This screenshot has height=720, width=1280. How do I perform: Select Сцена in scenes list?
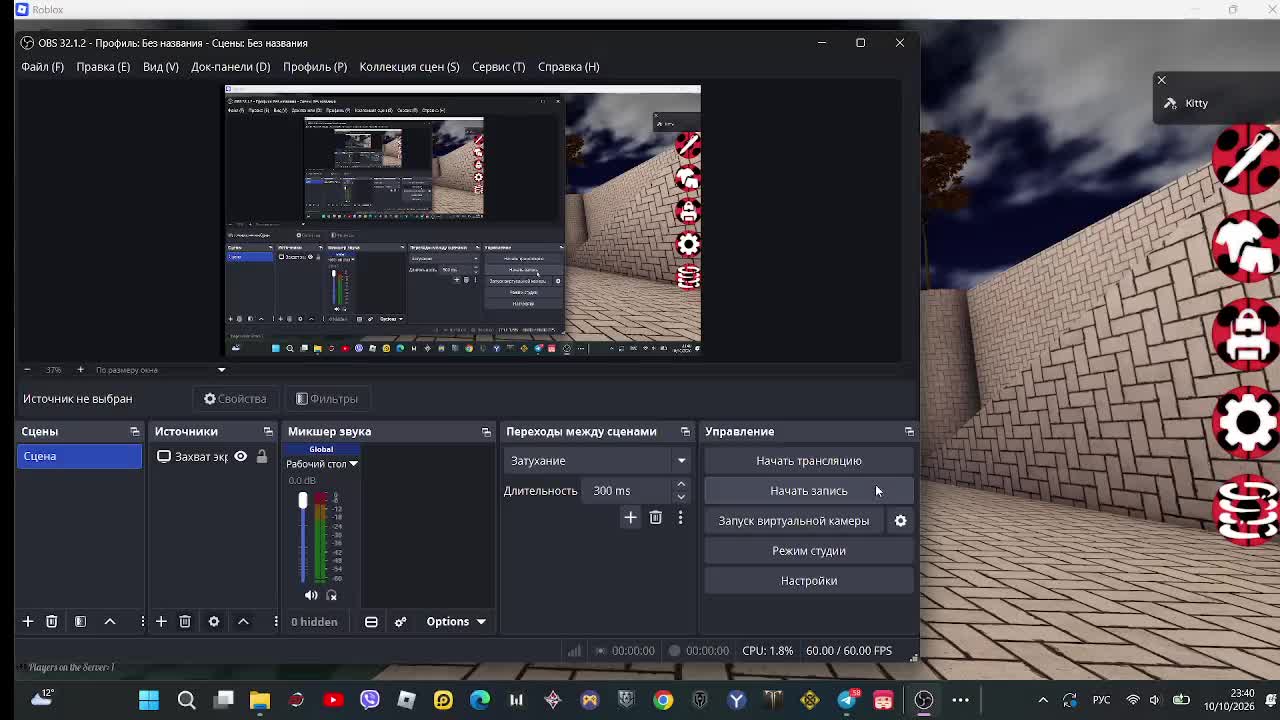(80, 456)
